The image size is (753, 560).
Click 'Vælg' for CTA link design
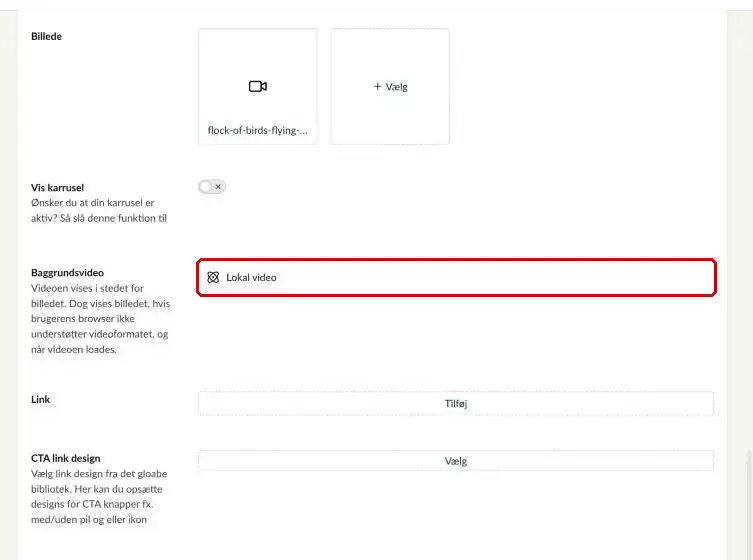(x=456, y=461)
